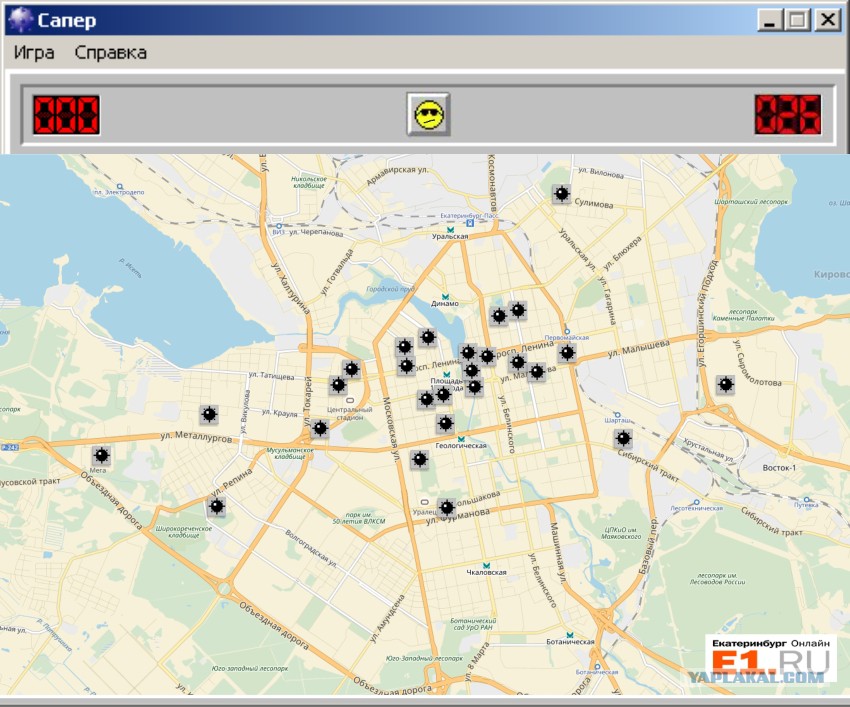
Task: Click the mine near Уралец on ул. Фурманова
Action: (447, 508)
